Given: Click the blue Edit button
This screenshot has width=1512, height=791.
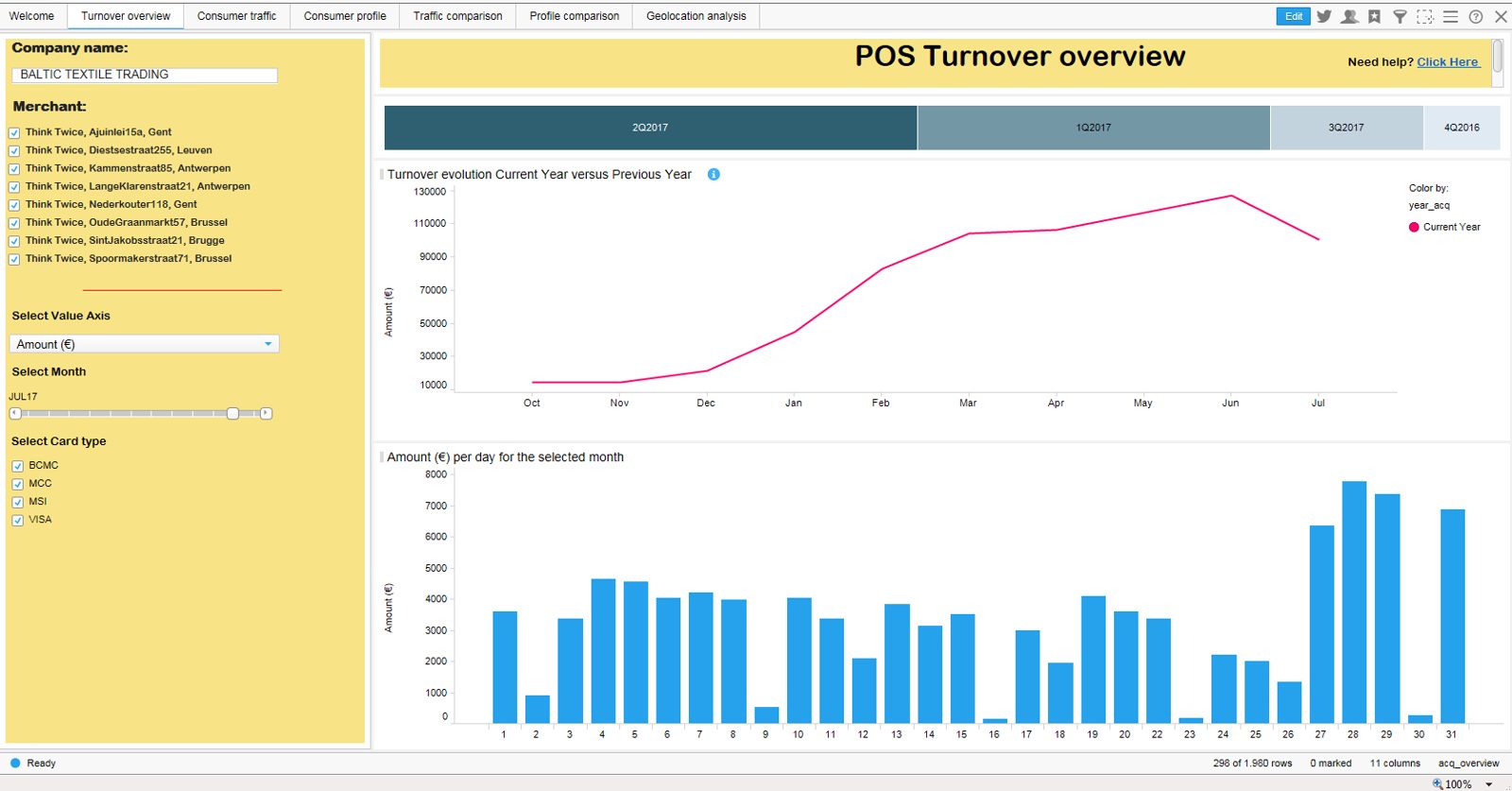Looking at the screenshot, I should pyautogui.click(x=1293, y=16).
